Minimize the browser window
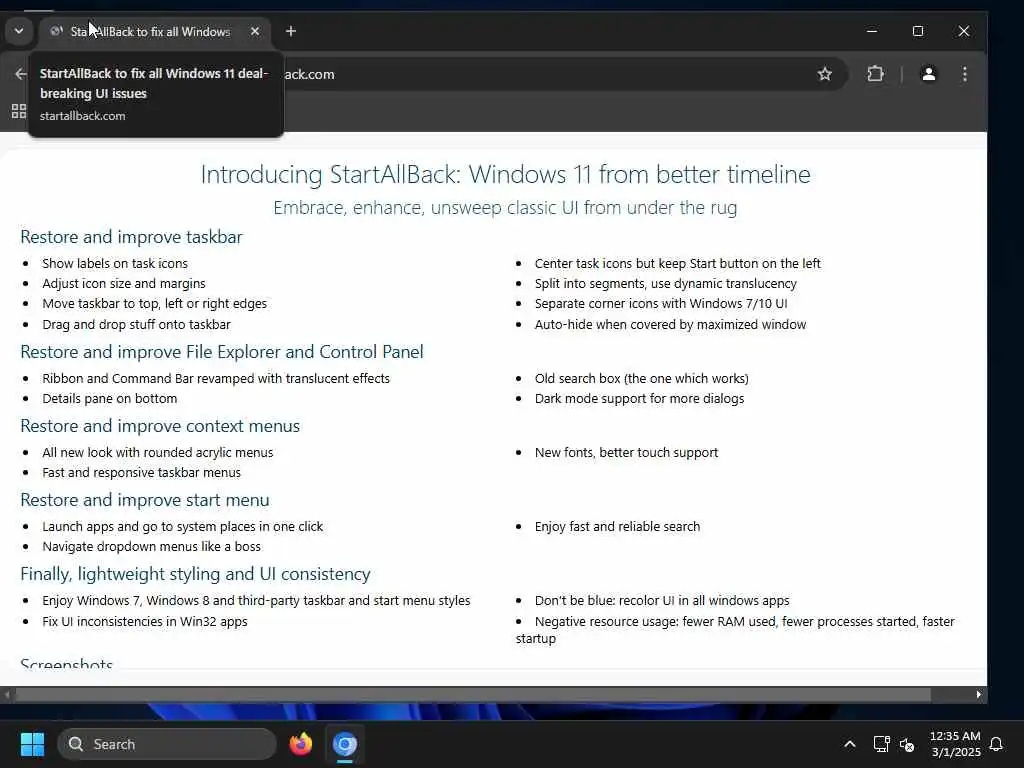This screenshot has width=1024, height=768. tap(872, 31)
